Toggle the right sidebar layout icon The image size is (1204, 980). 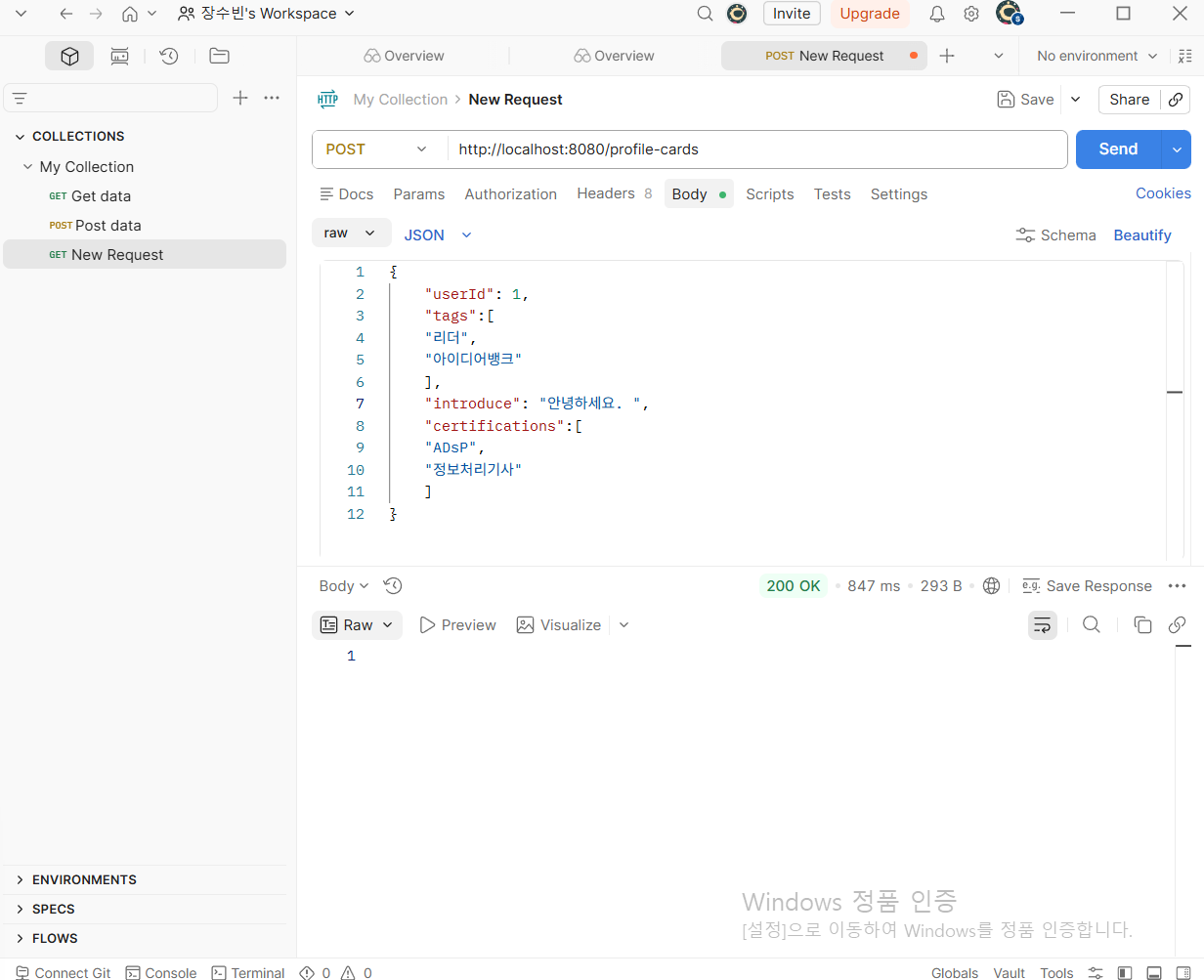pyautogui.click(x=1183, y=973)
